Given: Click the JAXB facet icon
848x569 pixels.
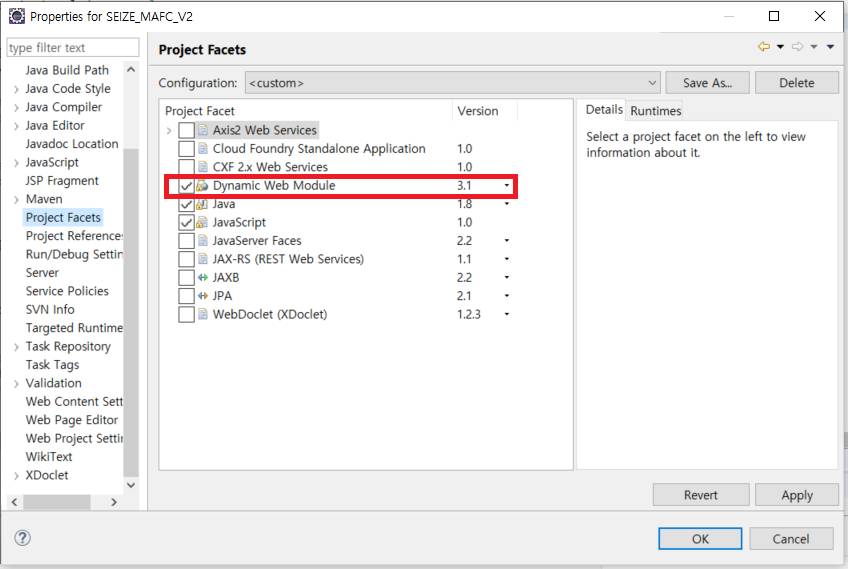Looking at the screenshot, I should (x=203, y=277).
